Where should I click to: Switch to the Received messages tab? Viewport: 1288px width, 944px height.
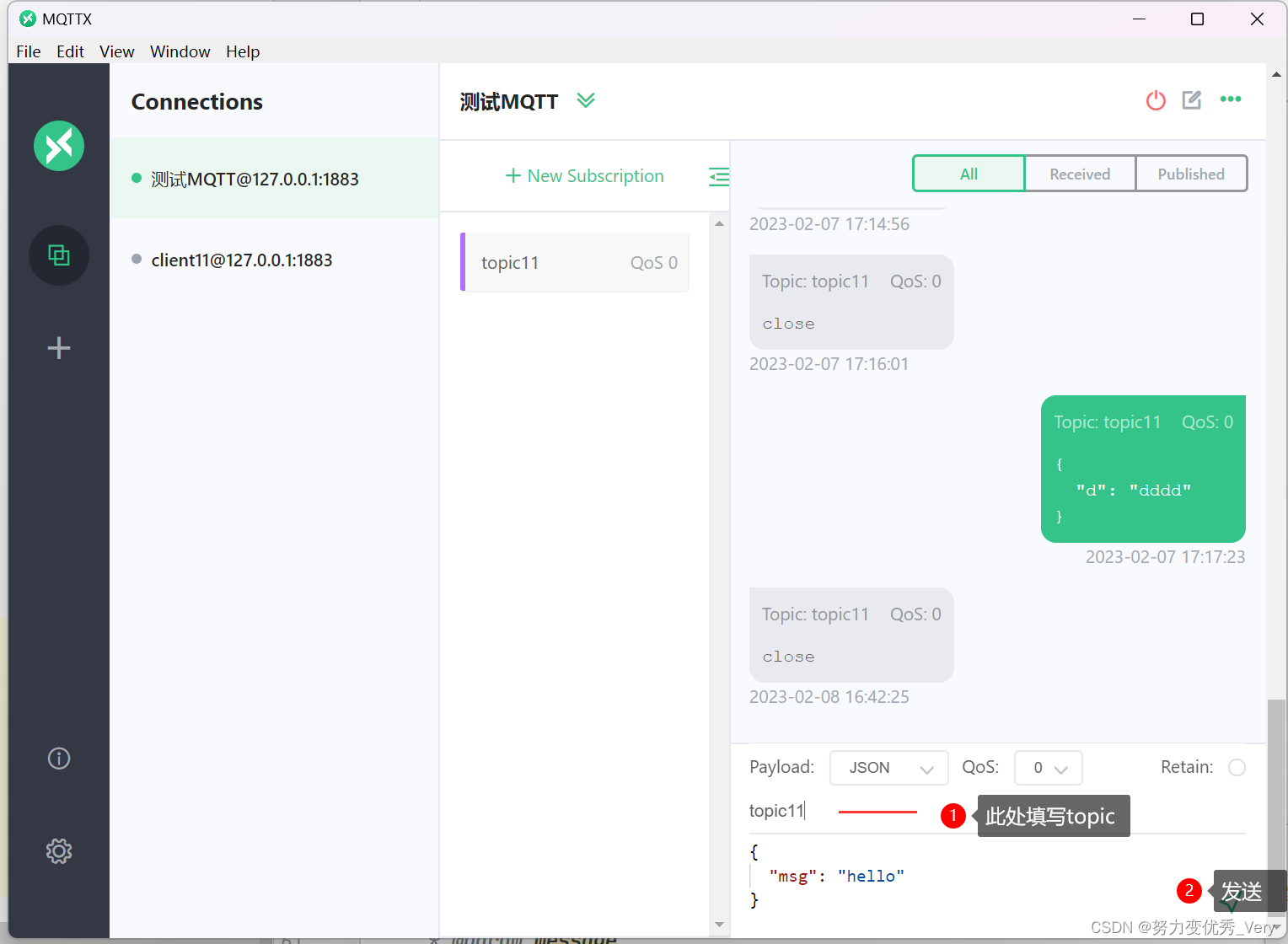coord(1080,174)
